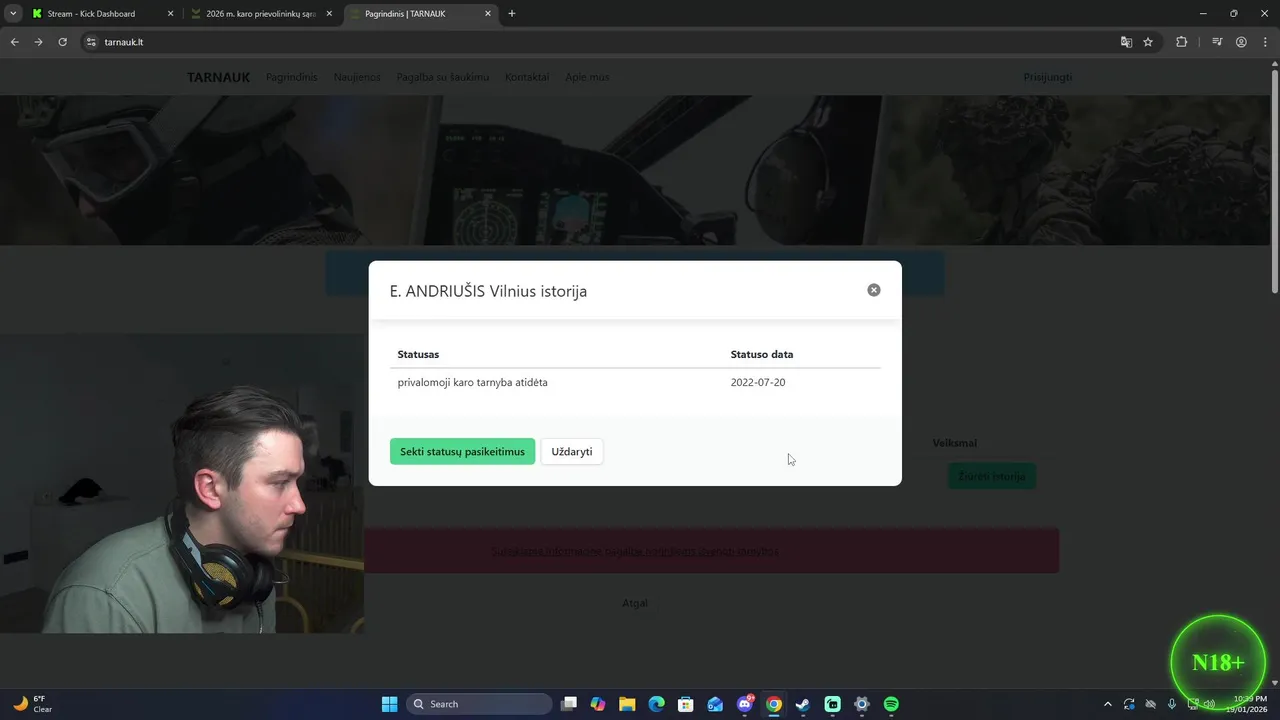Screen dimensions: 1280x720
Task: Open Pagalba su šaukimu nav link
Action: tap(443, 77)
